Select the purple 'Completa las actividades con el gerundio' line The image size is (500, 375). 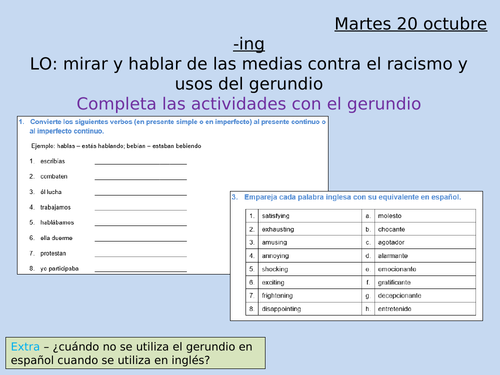click(249, 104)
